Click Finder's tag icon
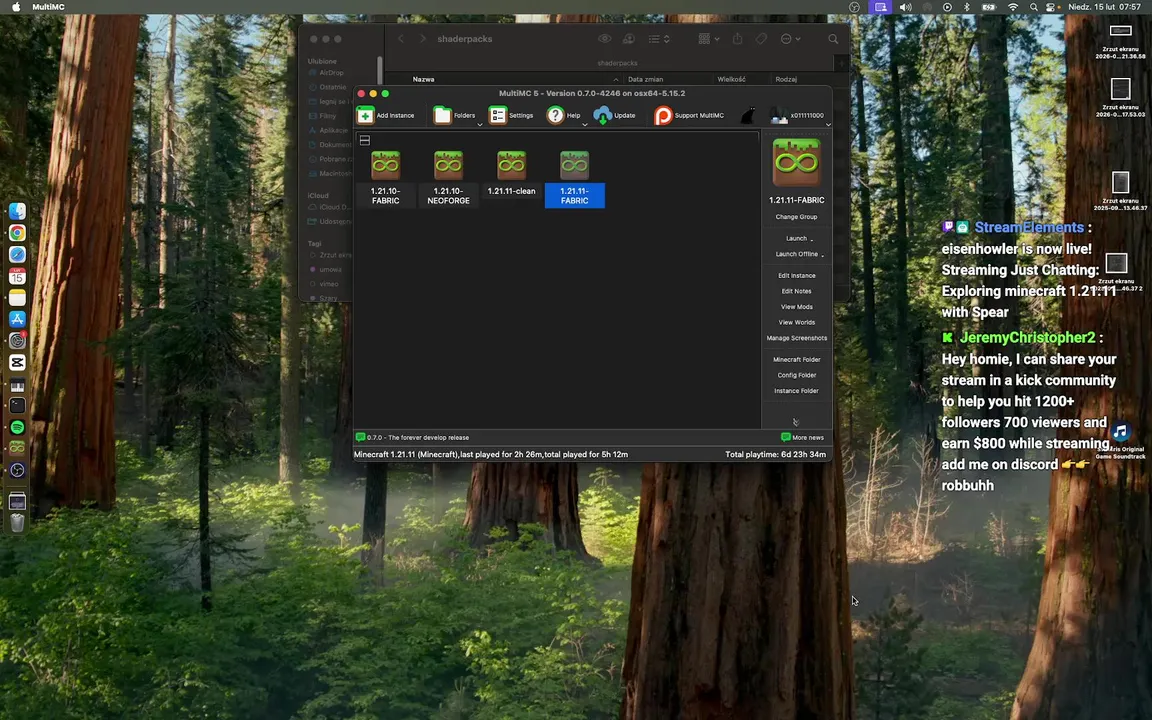This screenshot has width=1152, height=720. (x=761, y=39)
